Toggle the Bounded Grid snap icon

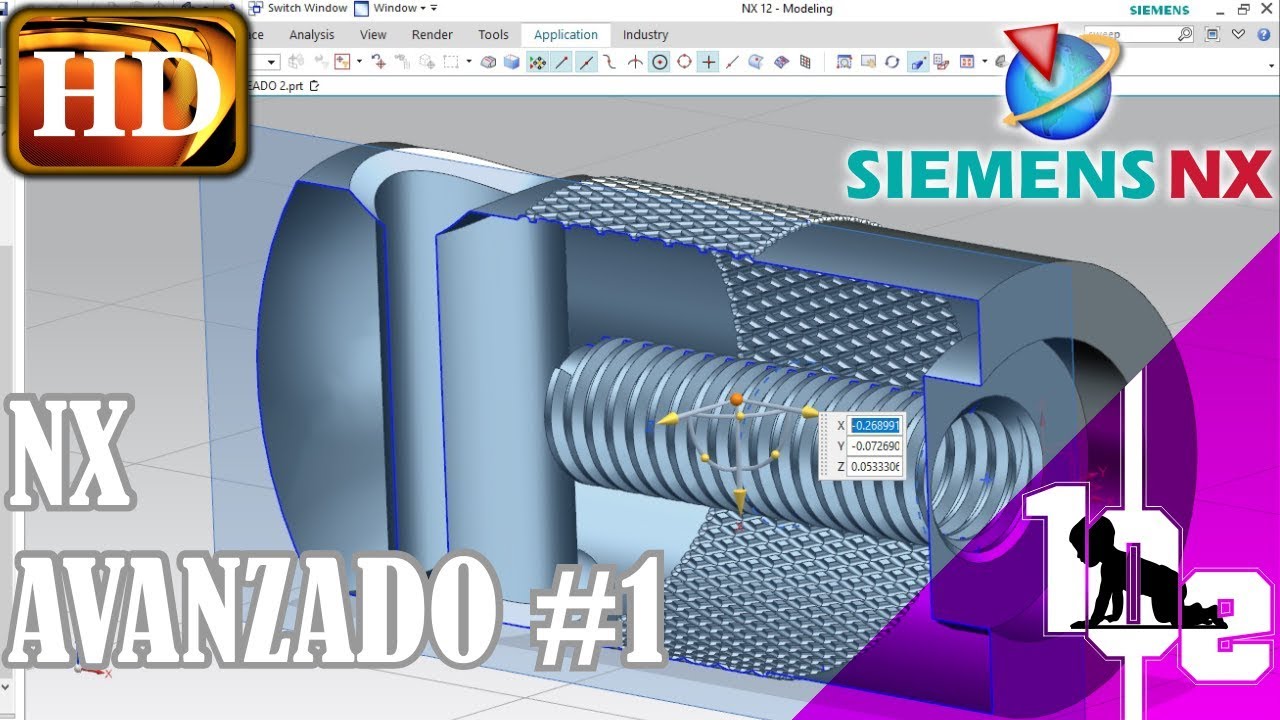(805, 62)
